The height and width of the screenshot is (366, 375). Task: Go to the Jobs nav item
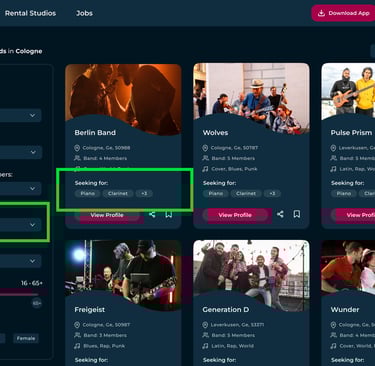[x=84, y=13]
